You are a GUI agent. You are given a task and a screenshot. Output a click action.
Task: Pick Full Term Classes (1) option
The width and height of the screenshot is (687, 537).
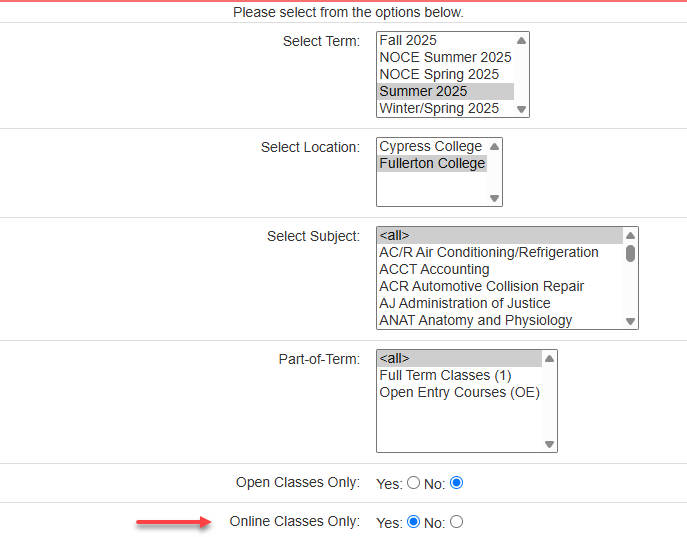coord(460,375)
